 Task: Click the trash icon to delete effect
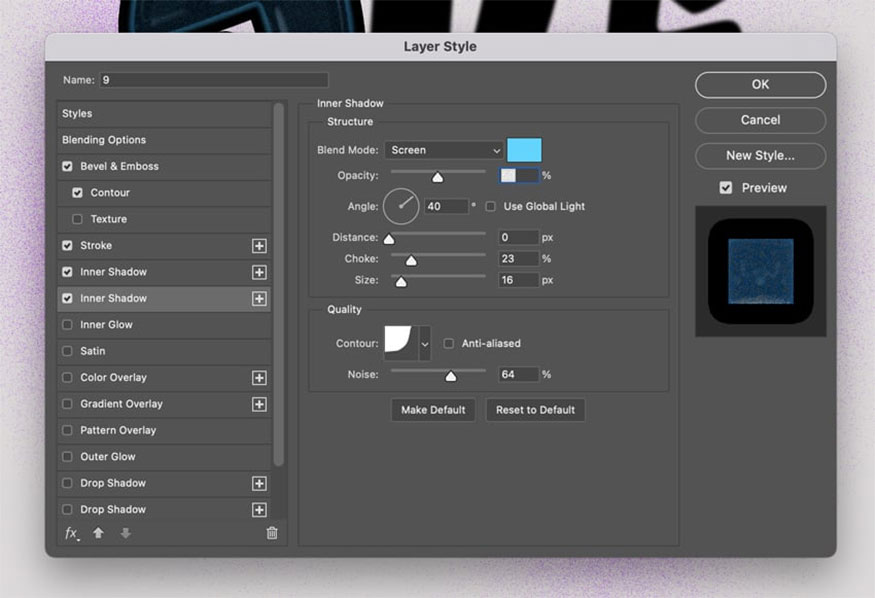(271, 534)
